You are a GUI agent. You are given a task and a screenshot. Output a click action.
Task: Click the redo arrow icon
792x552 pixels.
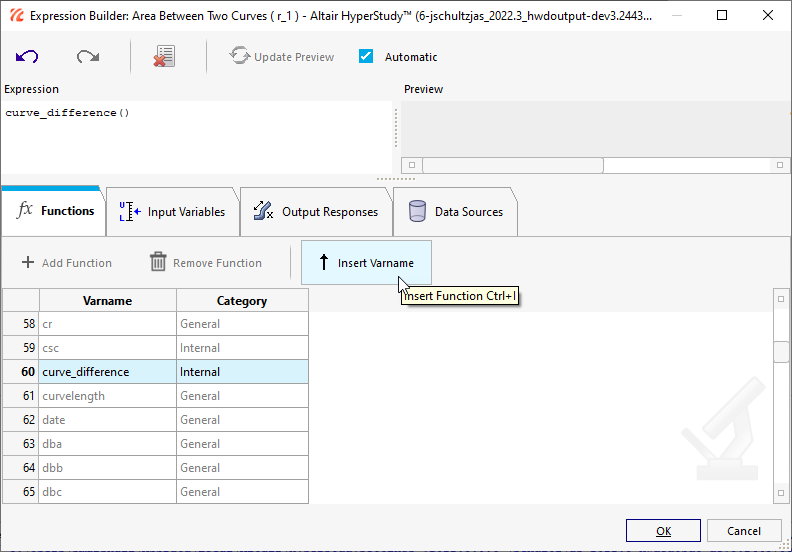tap(88, 57)
